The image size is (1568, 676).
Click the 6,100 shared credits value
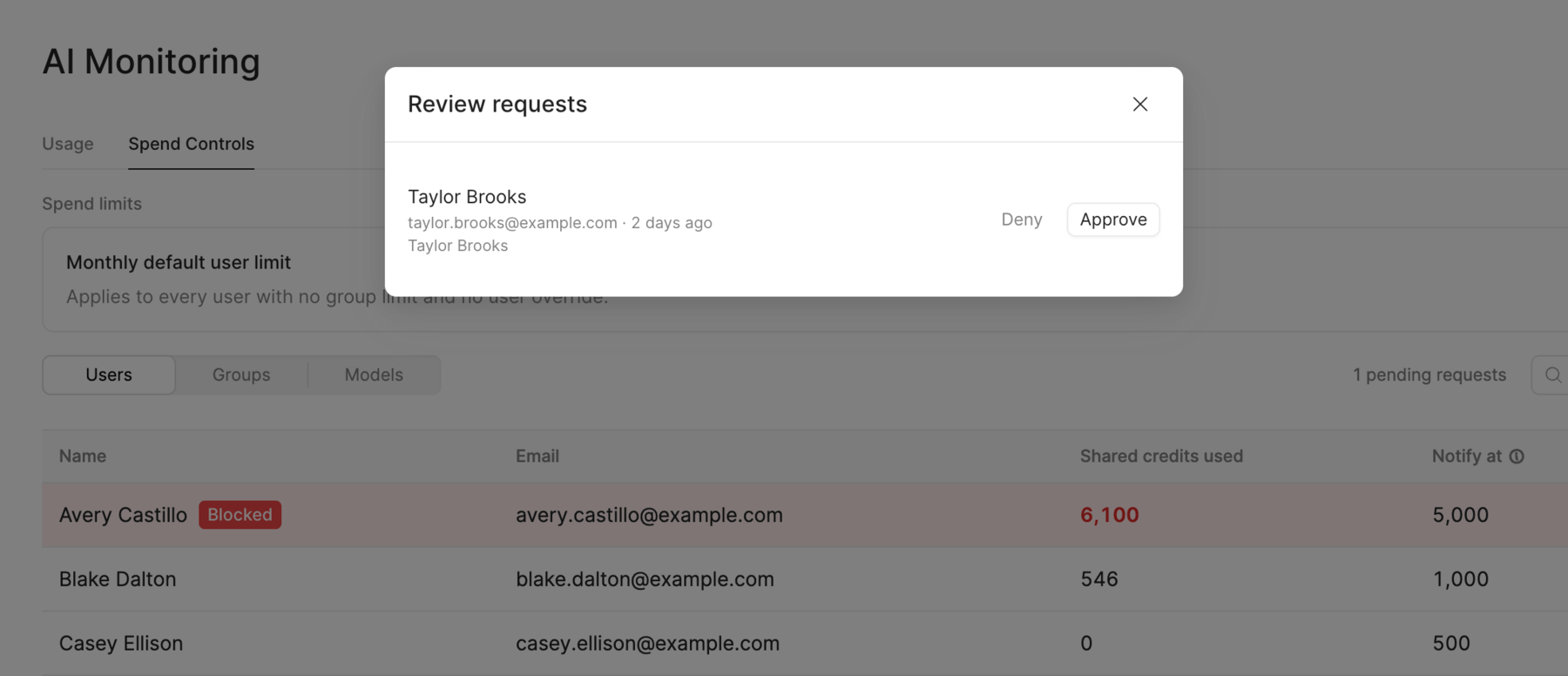coord(1110,515)
